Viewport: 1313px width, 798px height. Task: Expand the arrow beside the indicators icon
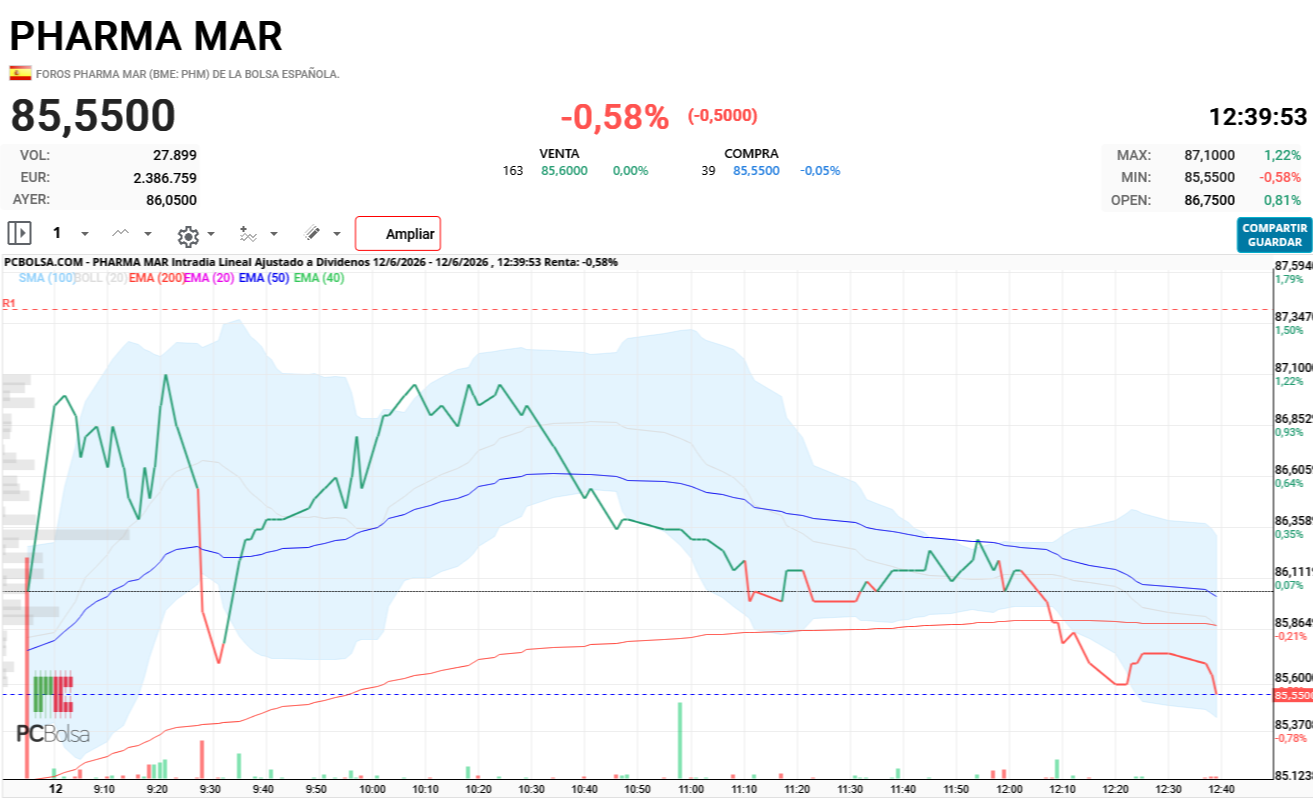[x=274, y=234]
